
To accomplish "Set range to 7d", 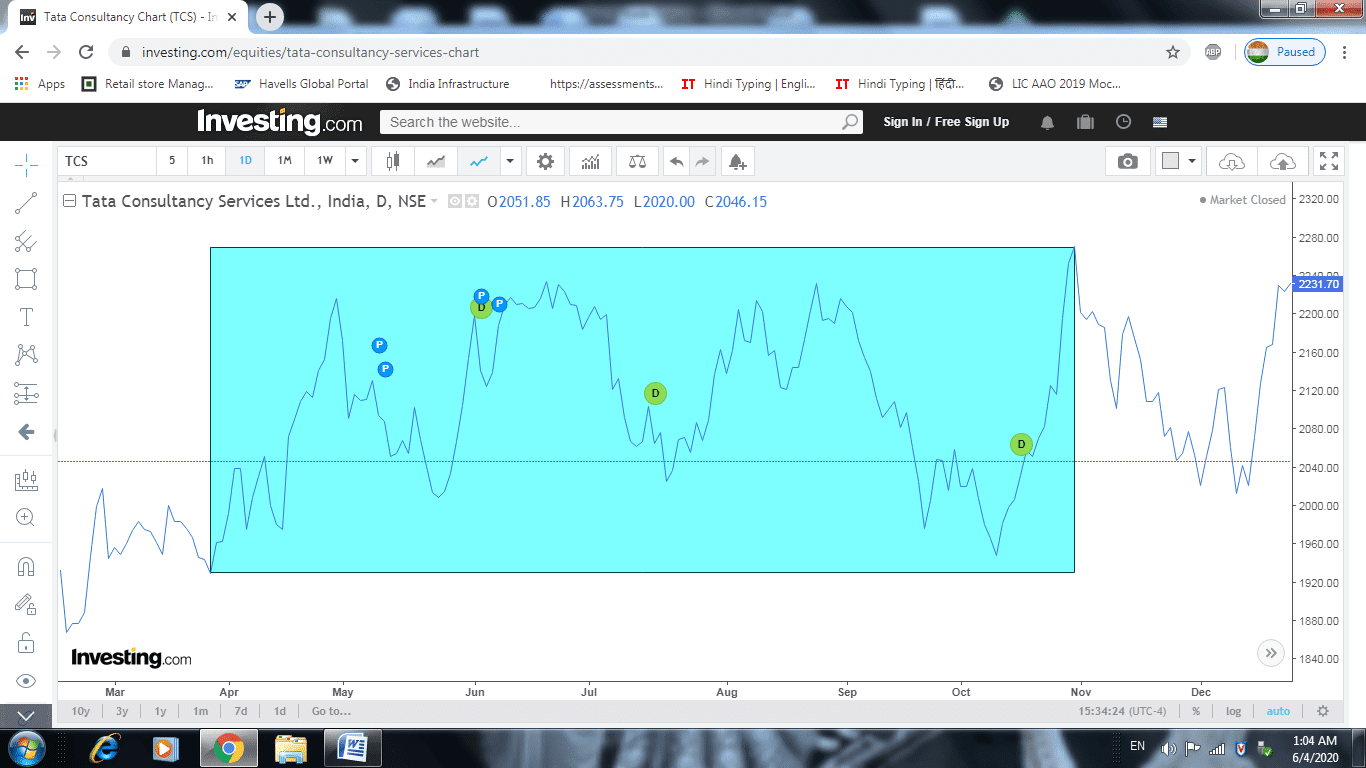I will tap(241, 711).
